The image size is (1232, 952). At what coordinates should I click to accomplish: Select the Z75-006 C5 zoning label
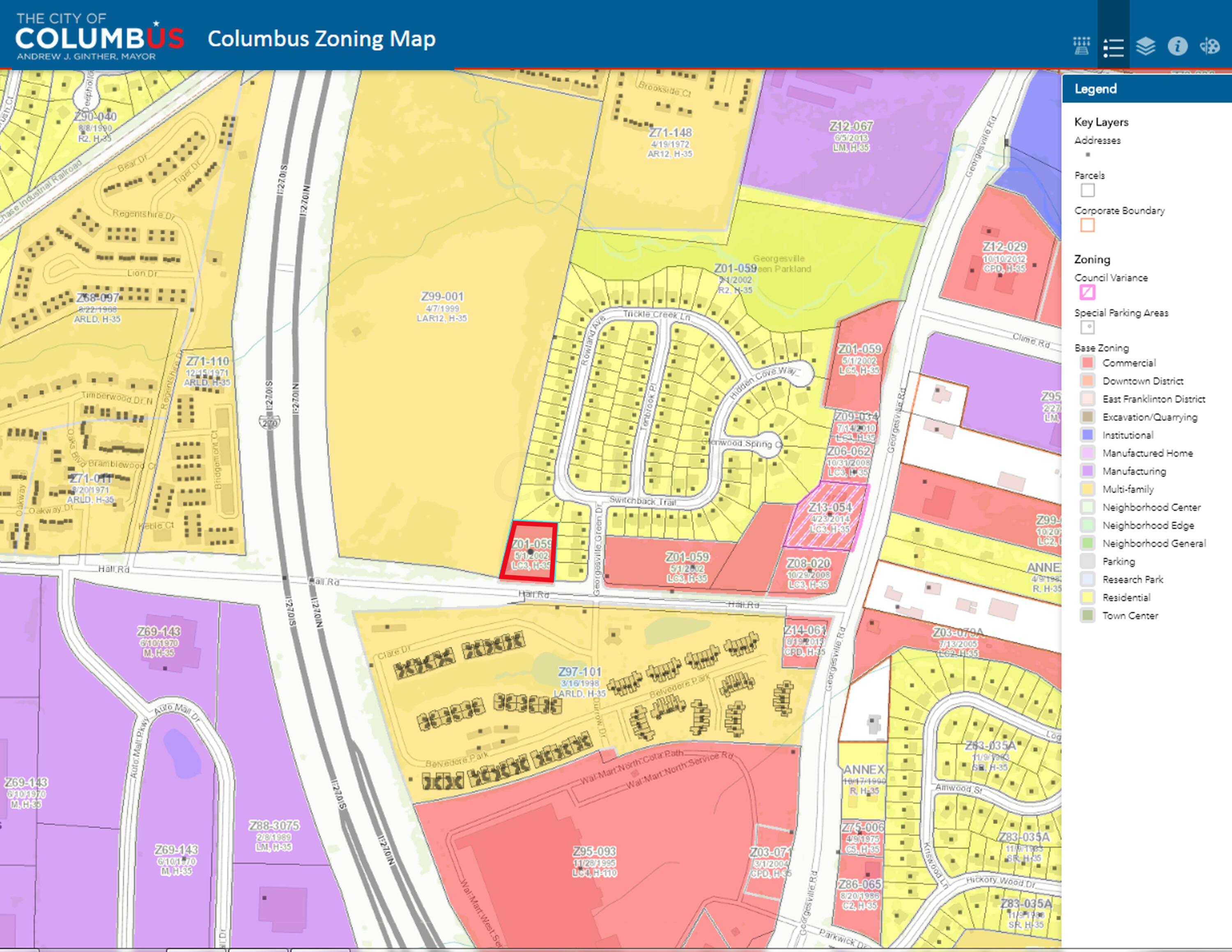pyautogui.click(x=863, y=837)
